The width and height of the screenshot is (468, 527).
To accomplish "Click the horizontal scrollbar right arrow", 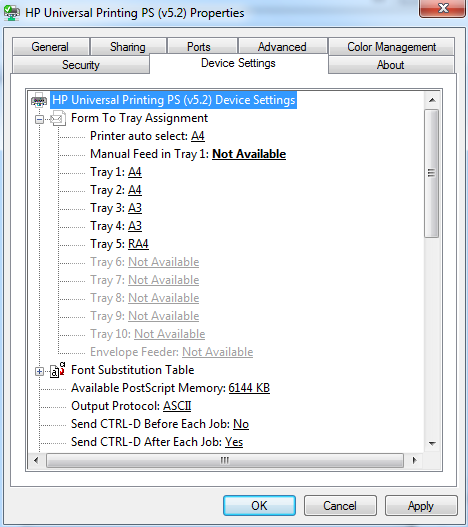I will (x=414, y=460).
